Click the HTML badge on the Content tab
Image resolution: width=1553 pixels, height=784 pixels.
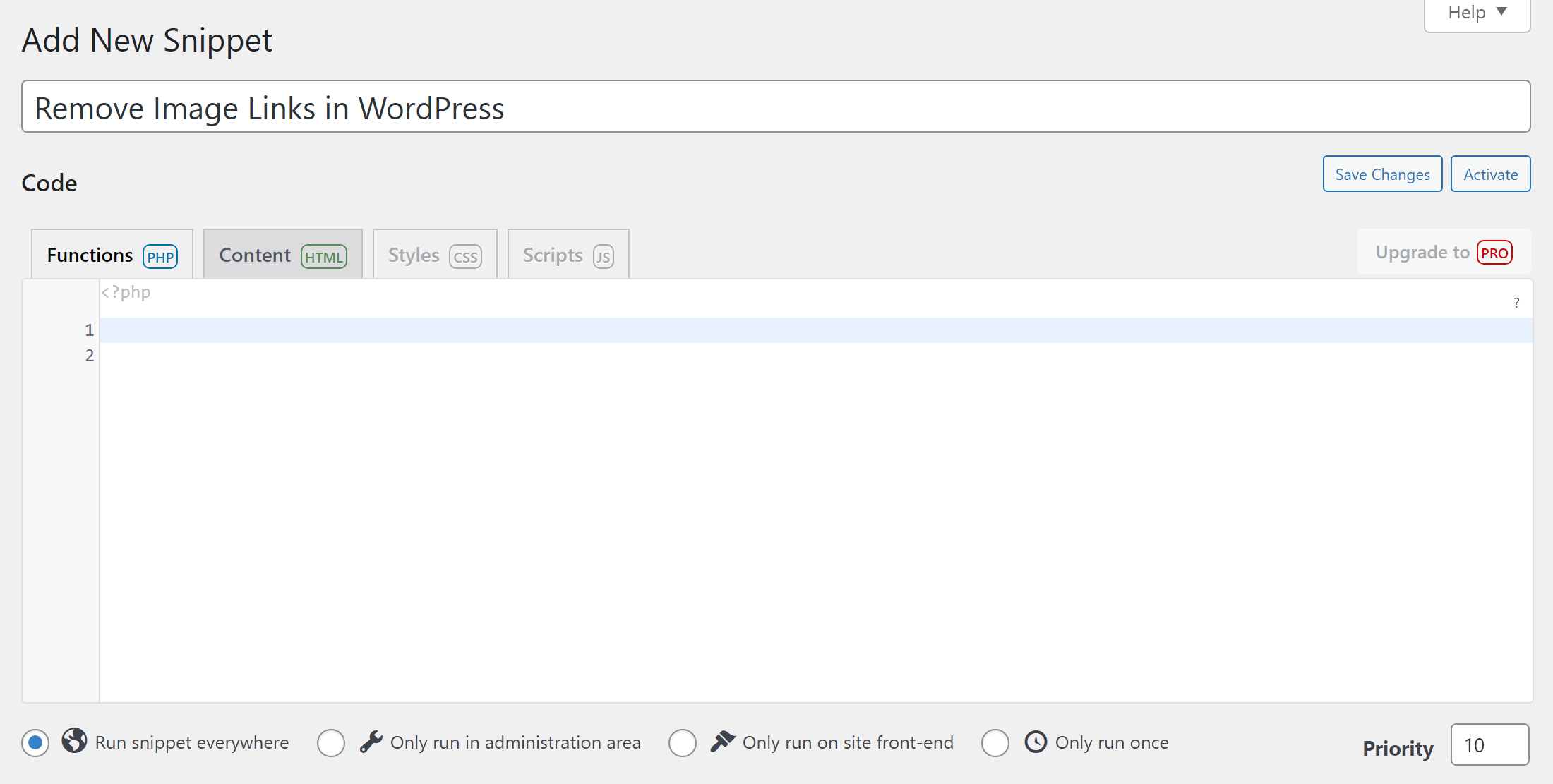[323, 257]
